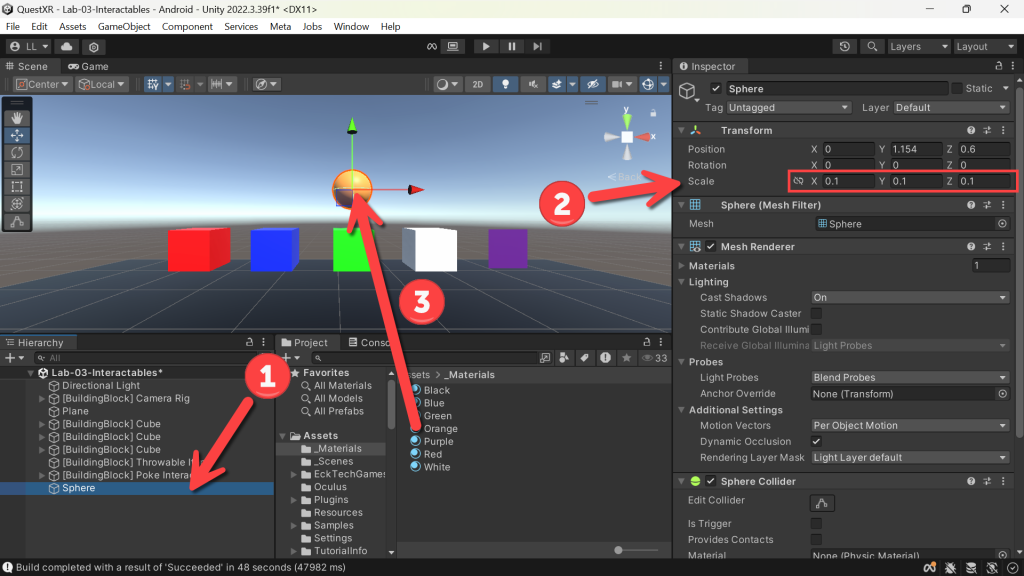Click the global search magnifier icon
1024x576 pixels.
point(872,46)
